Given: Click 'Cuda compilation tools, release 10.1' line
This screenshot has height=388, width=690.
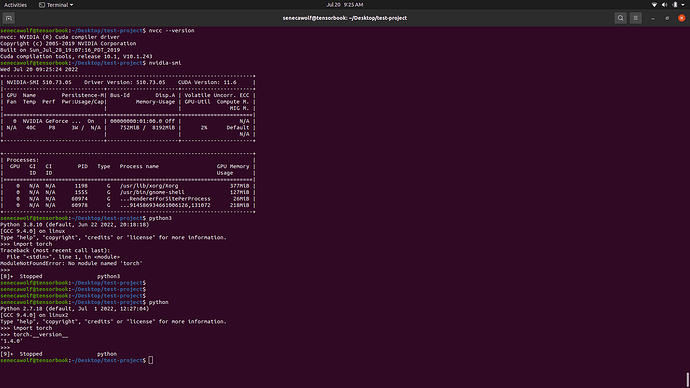Looking at the screenshot, I should coord(76,57).
